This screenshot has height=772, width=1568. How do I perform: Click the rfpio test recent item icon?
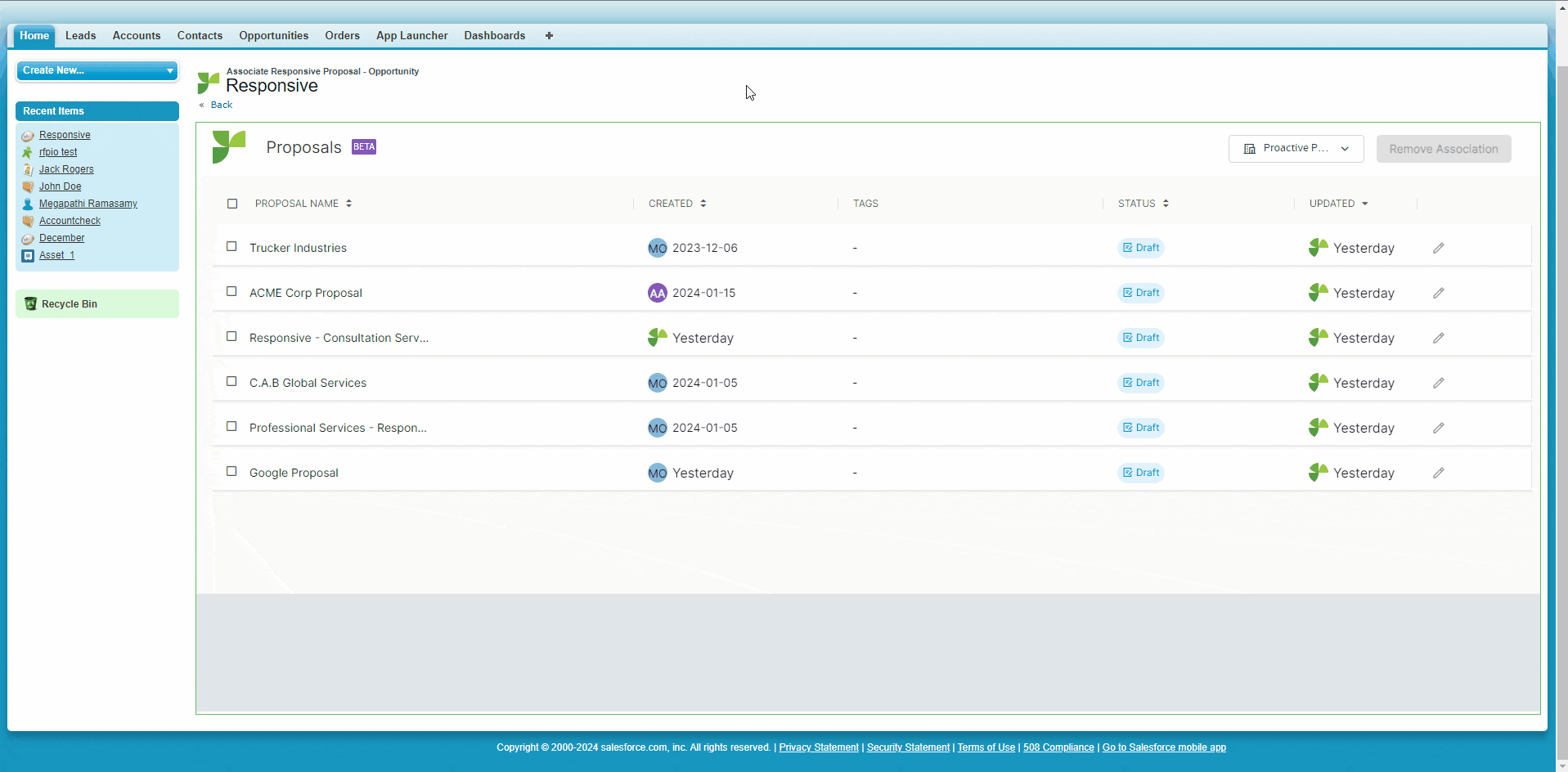pos(28,152)
